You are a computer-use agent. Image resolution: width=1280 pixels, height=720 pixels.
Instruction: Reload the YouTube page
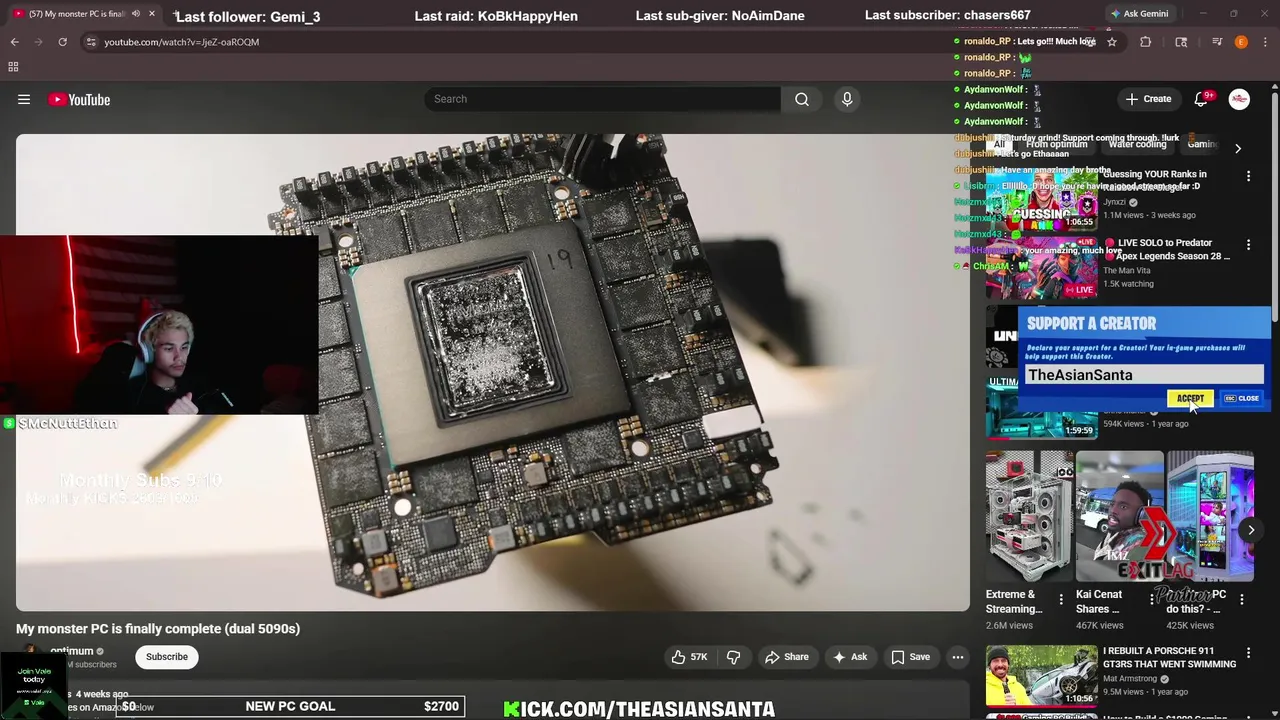(62, 42)
